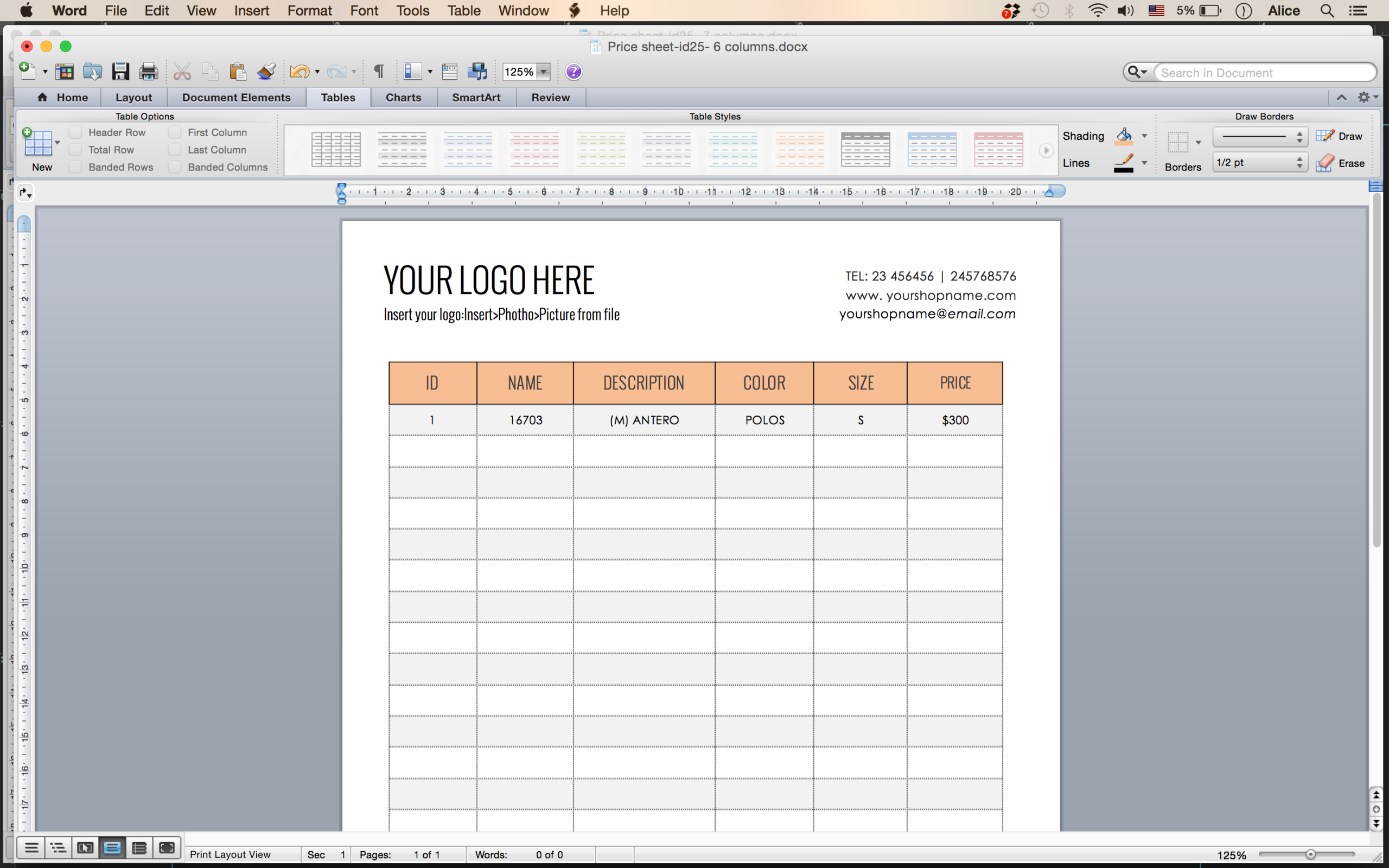Click the Paste clipboard icon
The image size is (1389, 868).
(x=238, y=72)
